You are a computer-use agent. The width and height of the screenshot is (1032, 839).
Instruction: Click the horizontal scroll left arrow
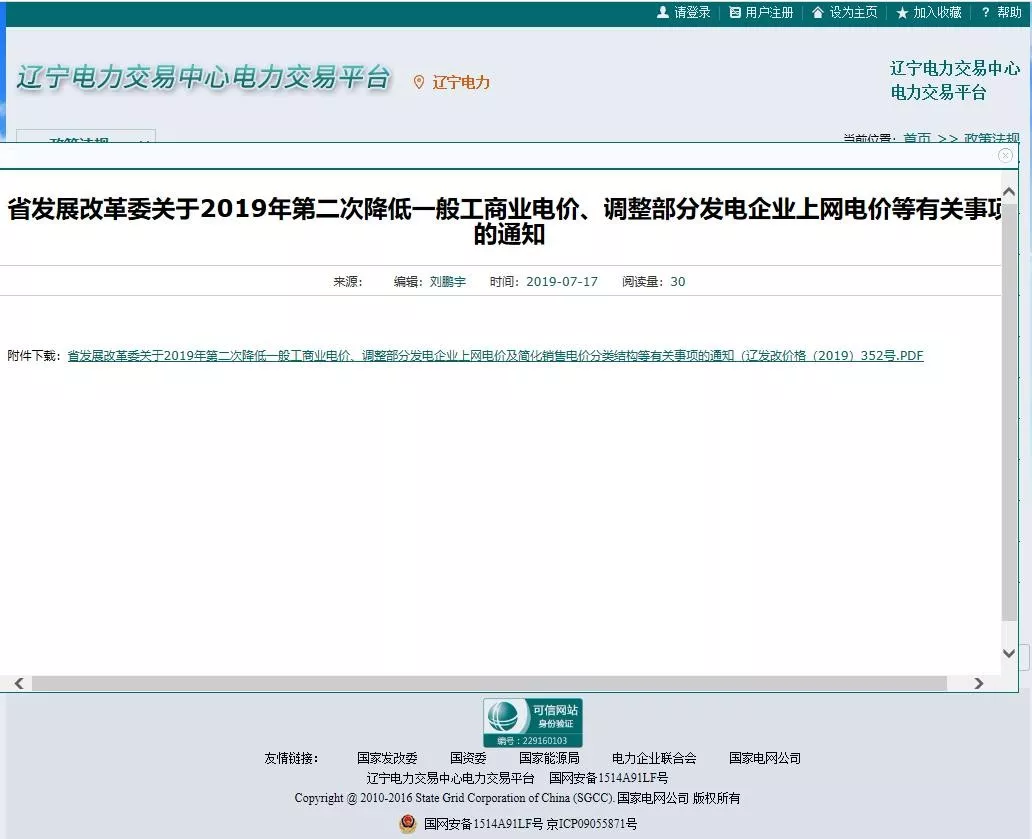[x=19, y=684]
